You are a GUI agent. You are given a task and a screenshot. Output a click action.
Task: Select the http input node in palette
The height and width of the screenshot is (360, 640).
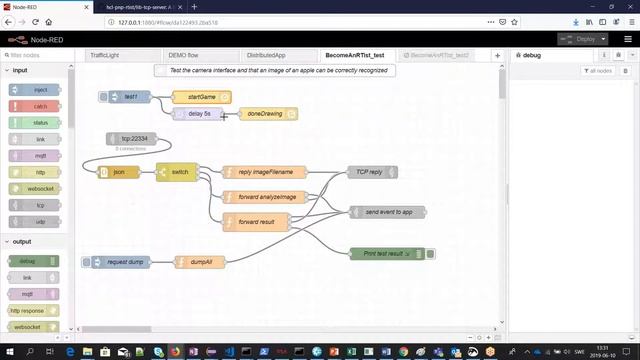coord(34,172)
